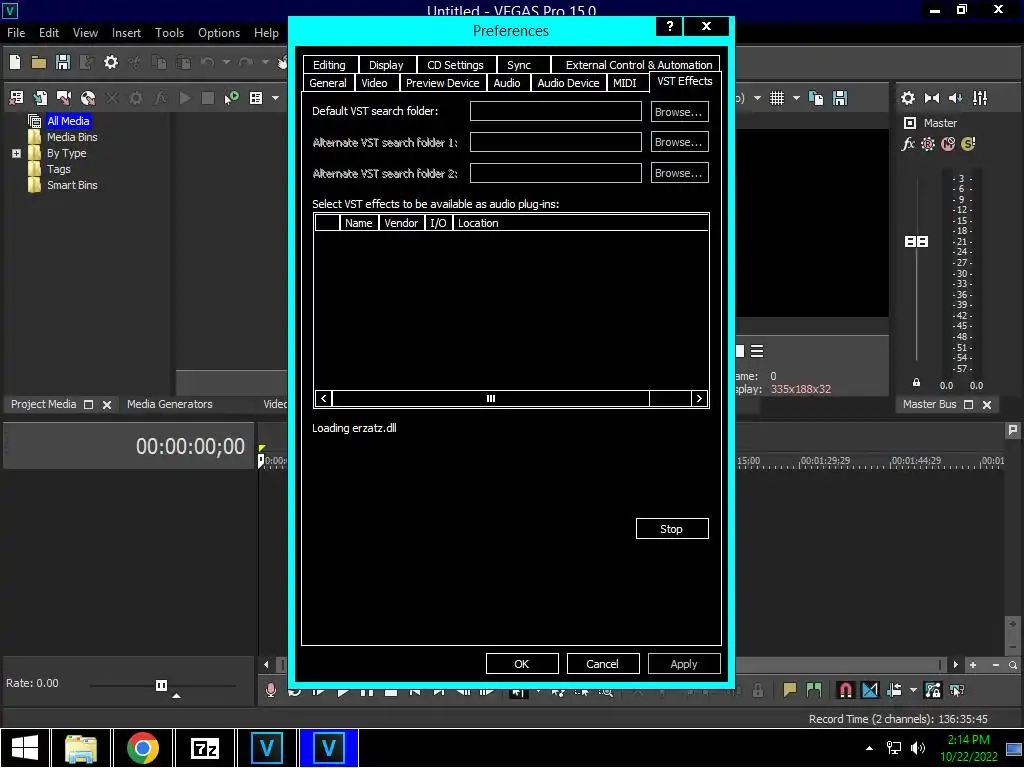Image resolution: width=1024 pixels, height=768 pixels.
Task: Open the Project Media views dropdown arrow
Action: click(x=276, y=98)
